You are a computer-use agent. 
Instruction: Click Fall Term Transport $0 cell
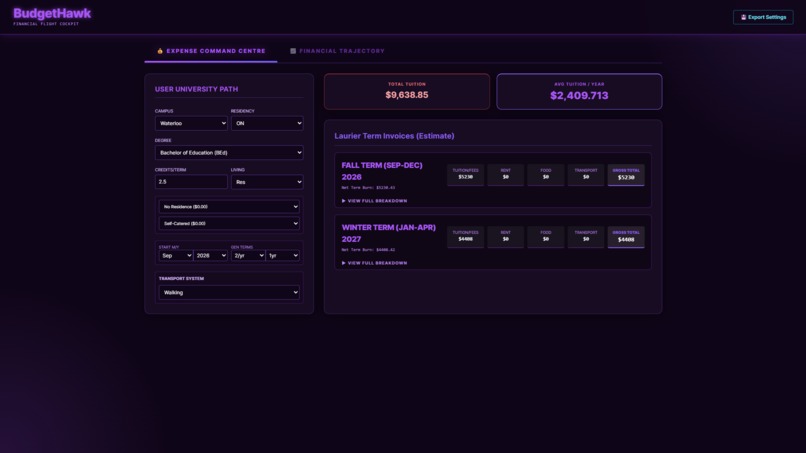tap(585, 175)
